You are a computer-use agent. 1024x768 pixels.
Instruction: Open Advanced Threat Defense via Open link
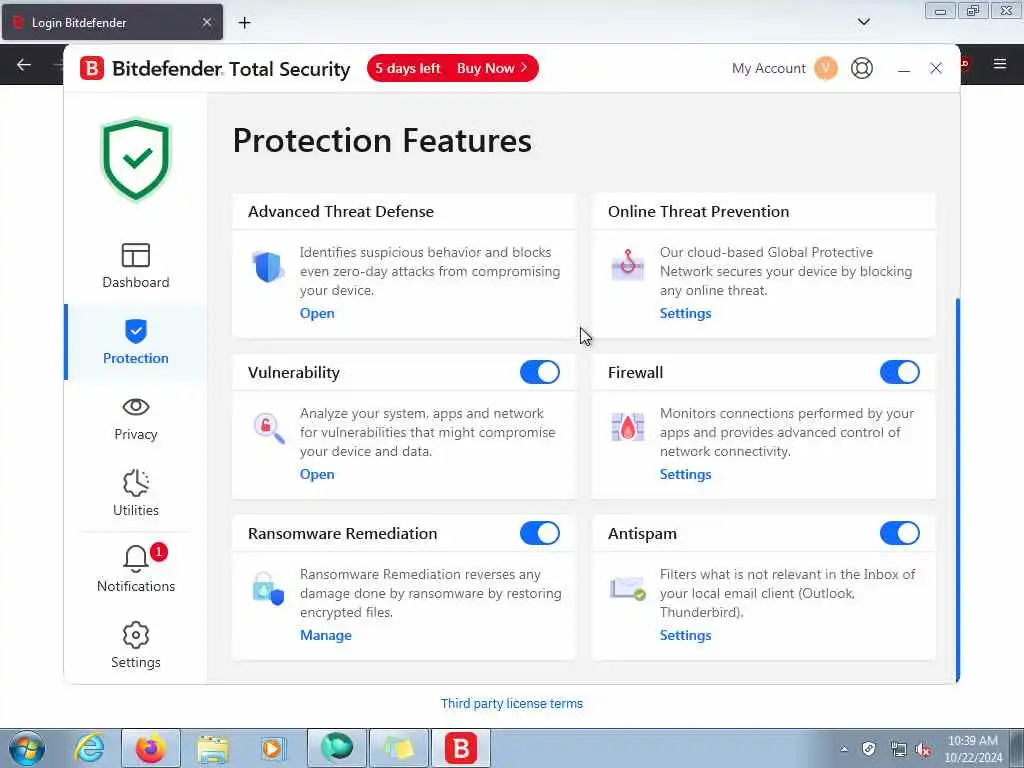point(317,313)
